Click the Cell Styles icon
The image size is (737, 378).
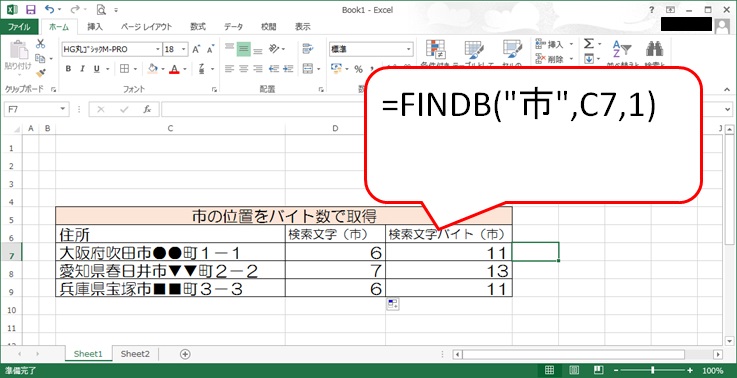point(512,49)
